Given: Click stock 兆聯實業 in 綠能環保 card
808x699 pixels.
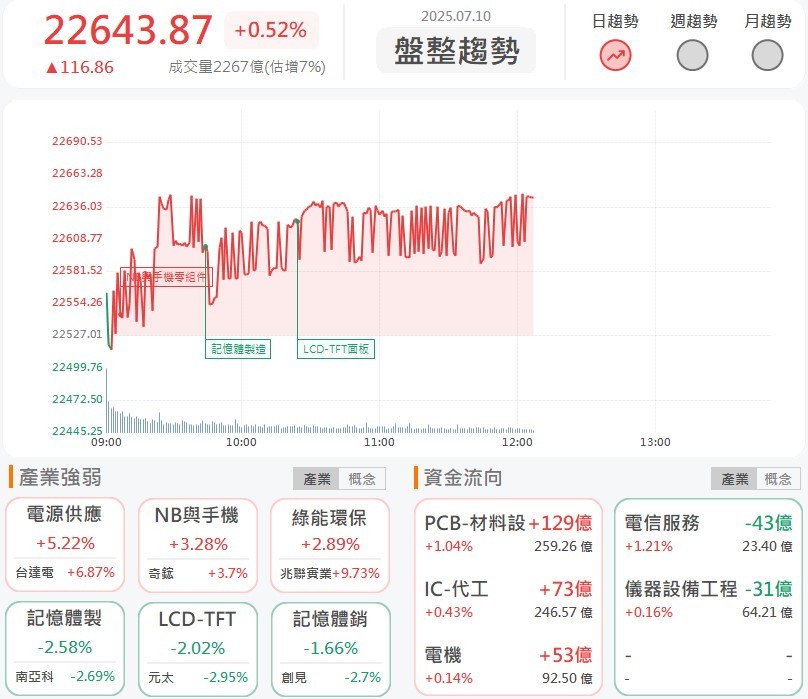Looking at the screenshot, I should pos(306,573).
